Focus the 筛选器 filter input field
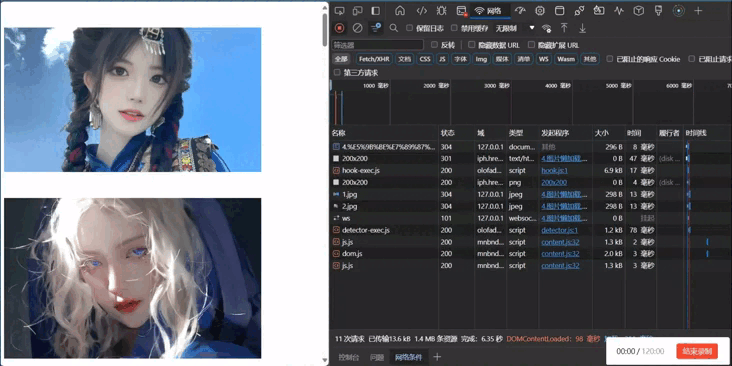The image size is (732, 366). pos(378,45)
